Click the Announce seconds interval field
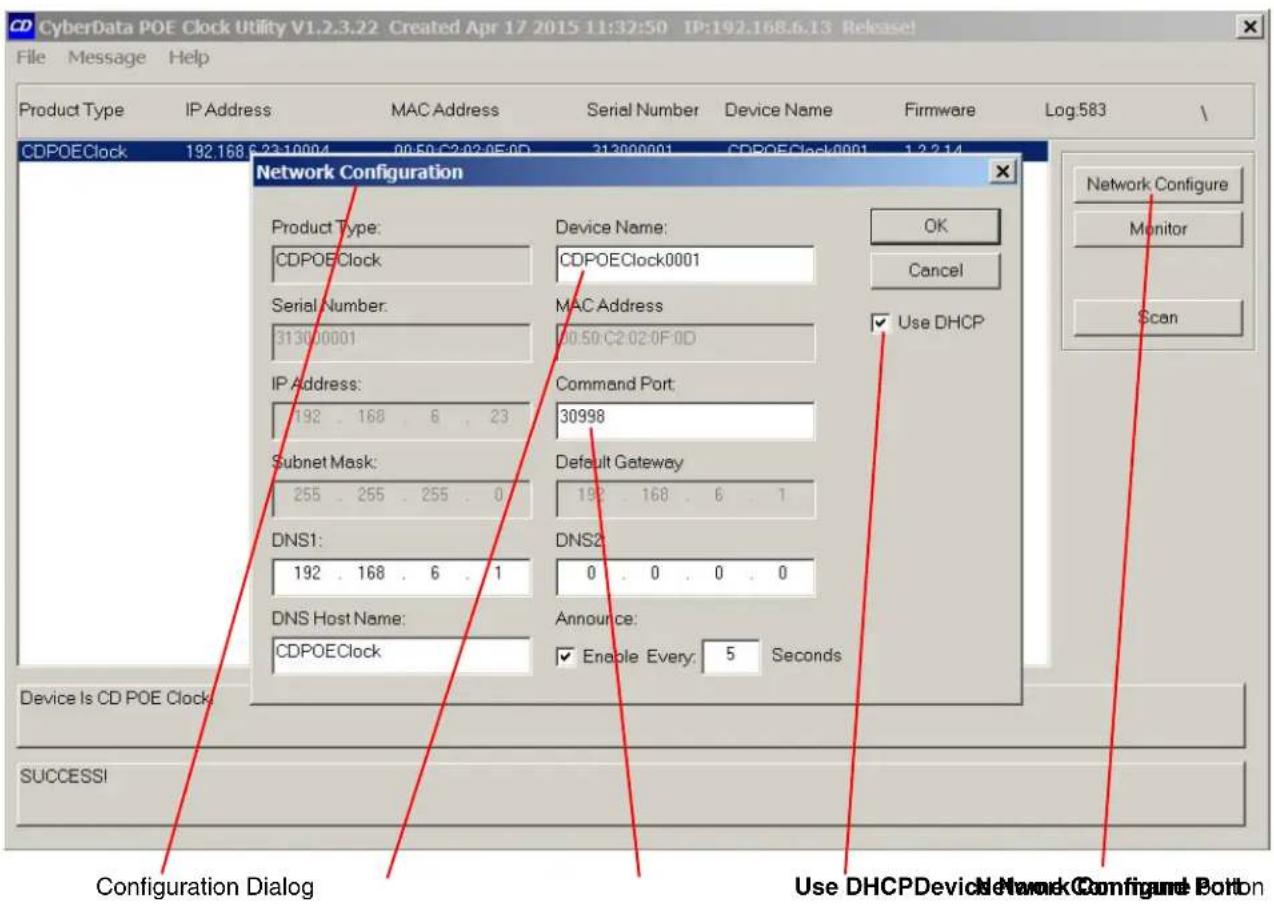 click(x=731, y=657)
